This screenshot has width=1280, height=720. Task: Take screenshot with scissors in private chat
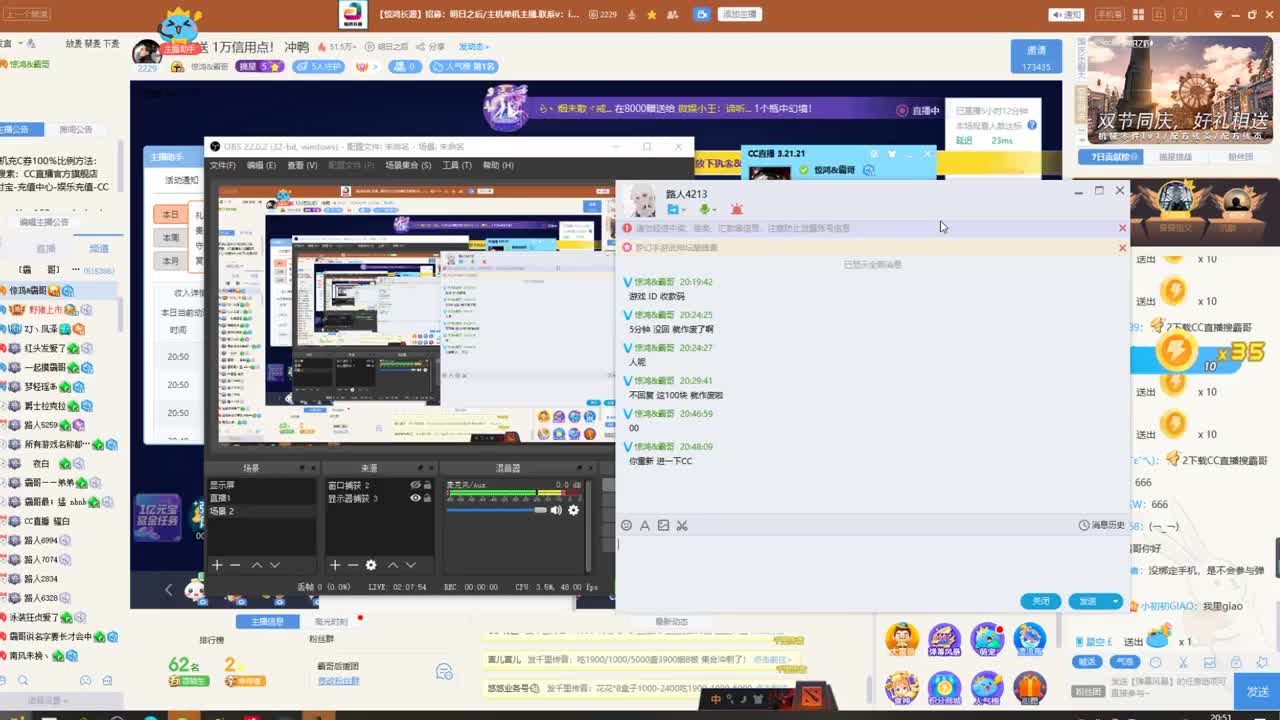[682, 525]
